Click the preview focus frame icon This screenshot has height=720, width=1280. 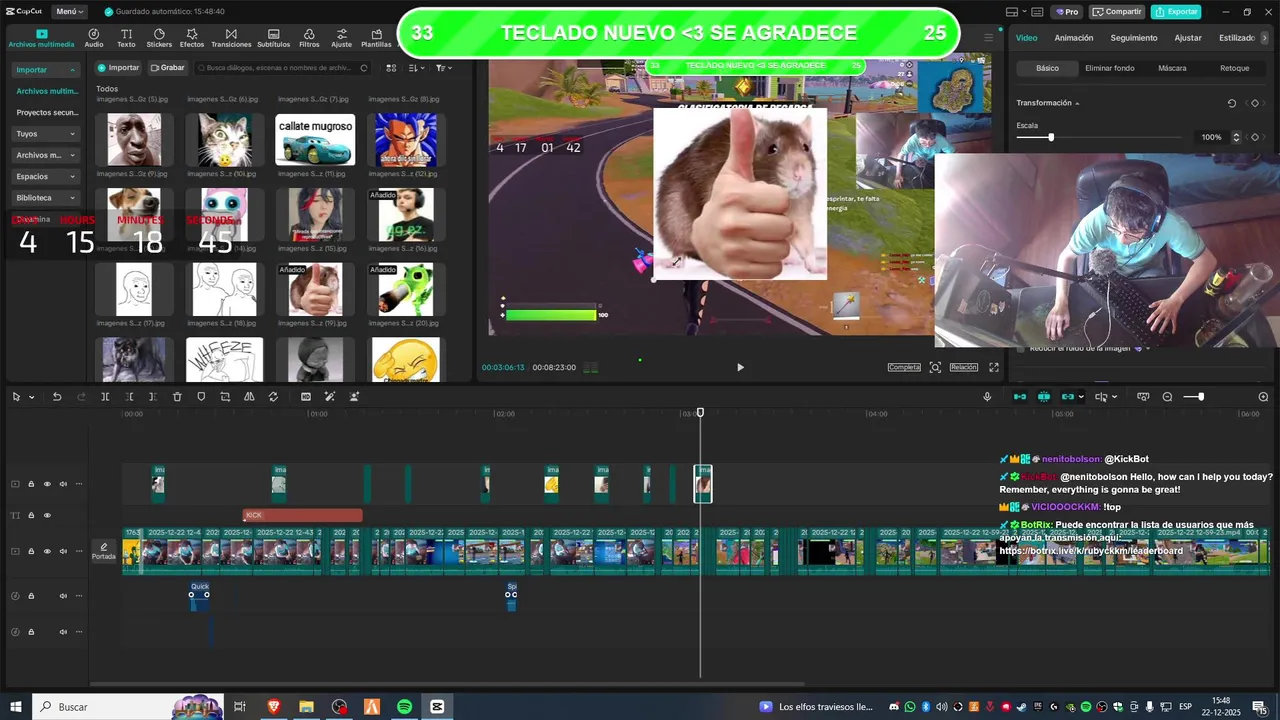tap(935, 367)
